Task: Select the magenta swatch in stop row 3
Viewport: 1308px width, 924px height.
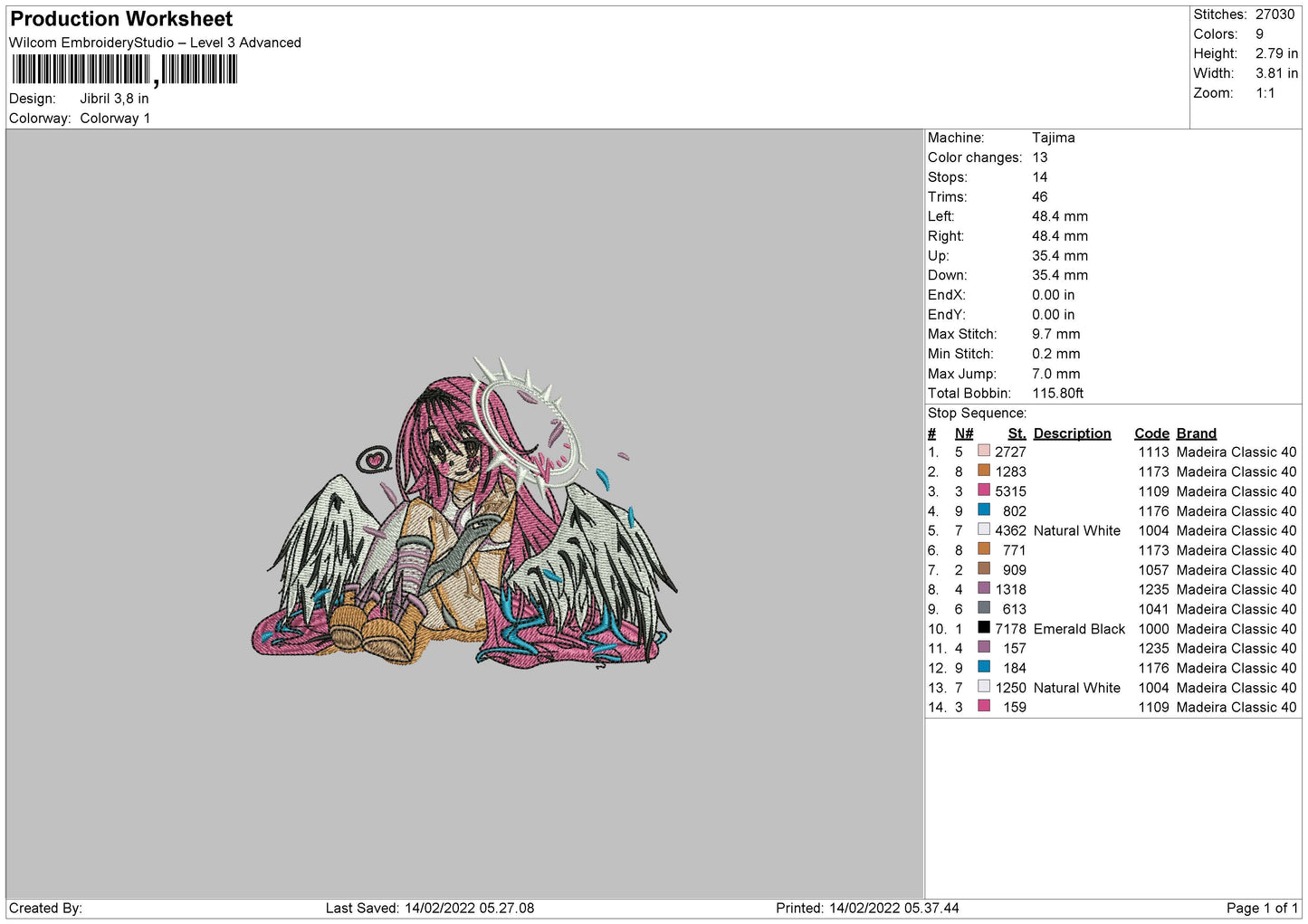Action: coord(983,490)
